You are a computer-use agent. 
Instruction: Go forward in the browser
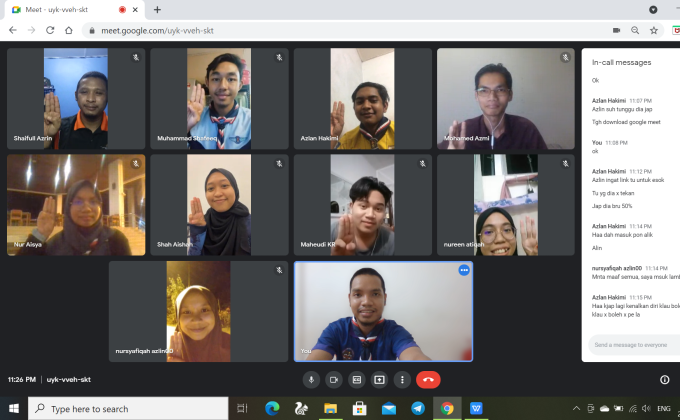[32, 30]
